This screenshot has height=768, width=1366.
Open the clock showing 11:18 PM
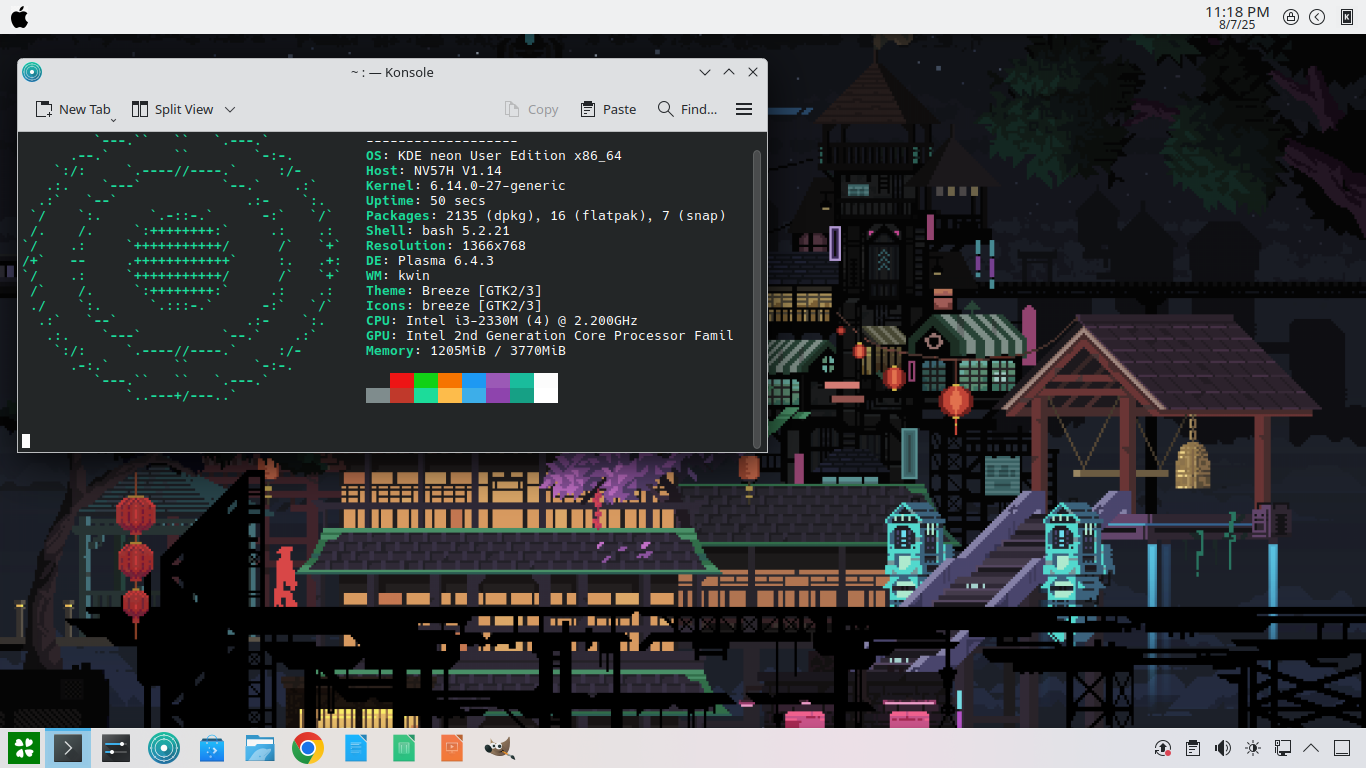coord(1237,12)
